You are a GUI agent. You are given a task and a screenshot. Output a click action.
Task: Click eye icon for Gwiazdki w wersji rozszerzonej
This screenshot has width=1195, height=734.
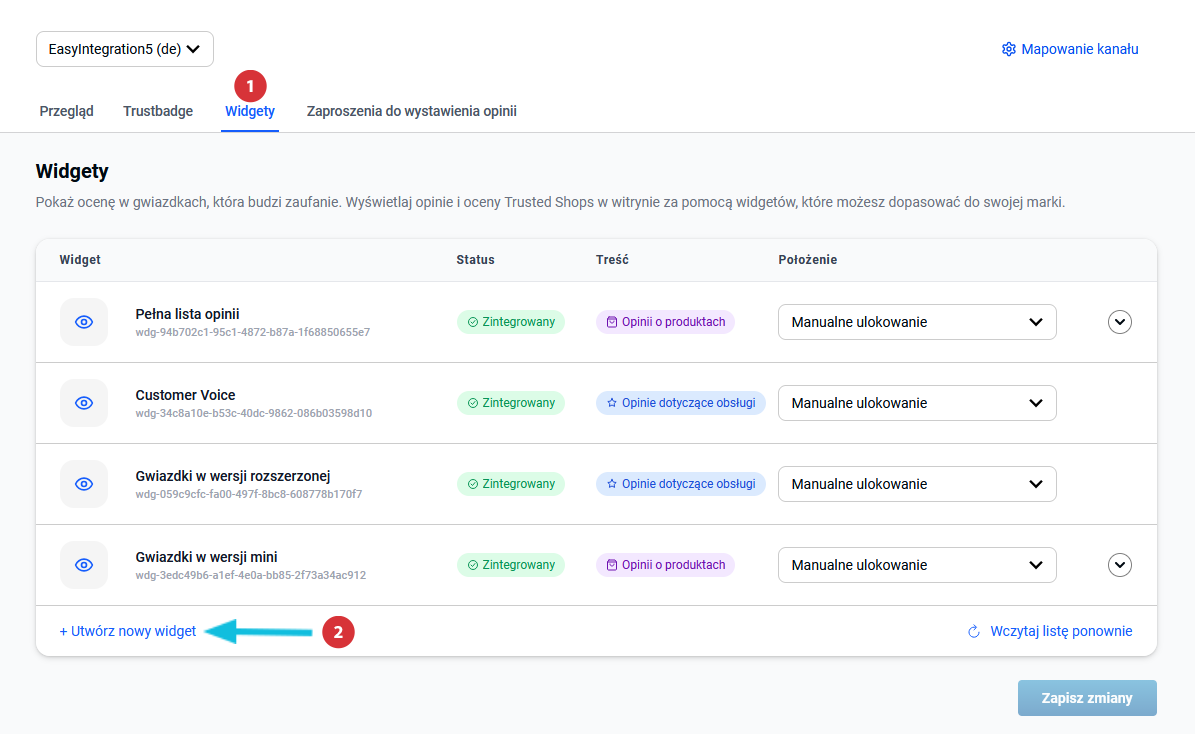pyautogui.click(x=84, y=484)
